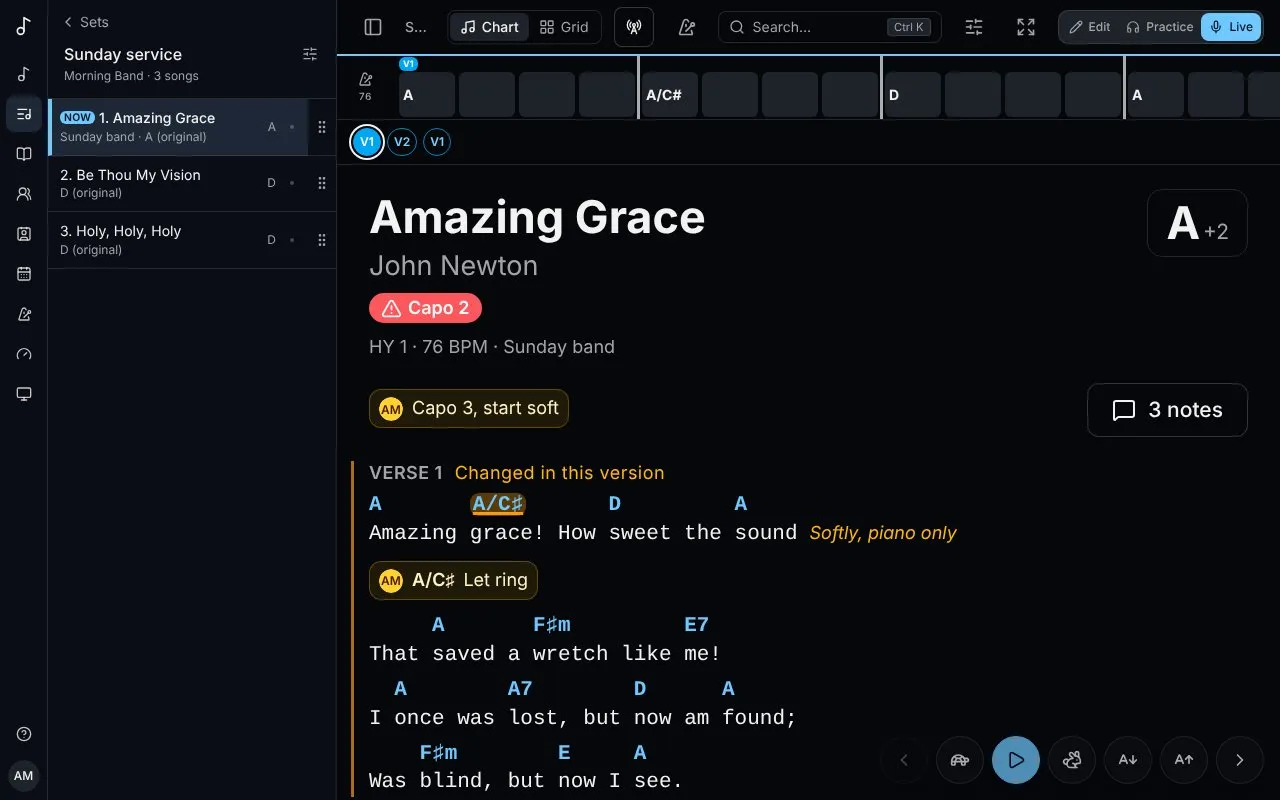Open the 3 notes button
Image resolution: width=1280 pixels, height=800 pixels.
(x=1168, y=410)
